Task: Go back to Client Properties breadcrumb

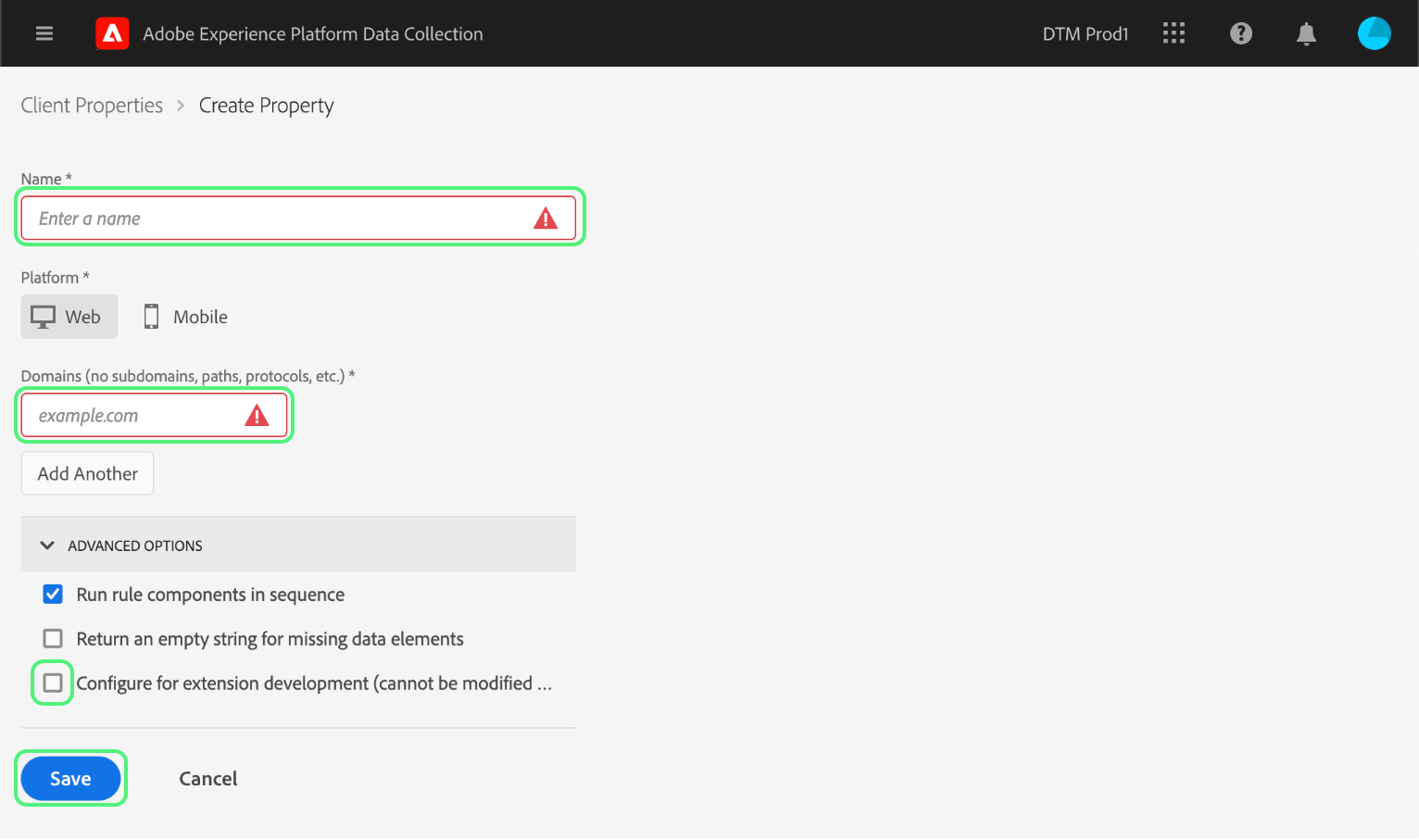Action: pyautogui.click(x=92, y=106)
